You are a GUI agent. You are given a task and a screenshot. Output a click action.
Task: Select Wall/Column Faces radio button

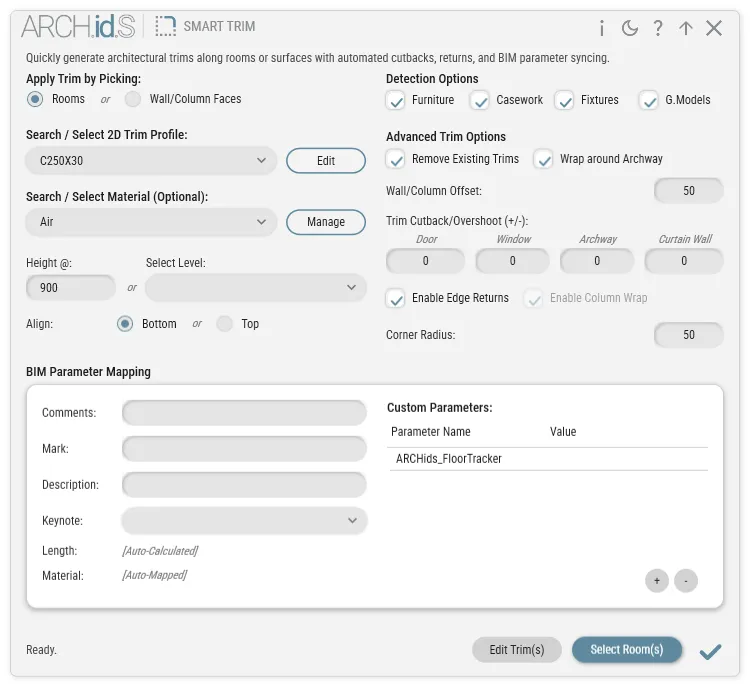[132, 99]
